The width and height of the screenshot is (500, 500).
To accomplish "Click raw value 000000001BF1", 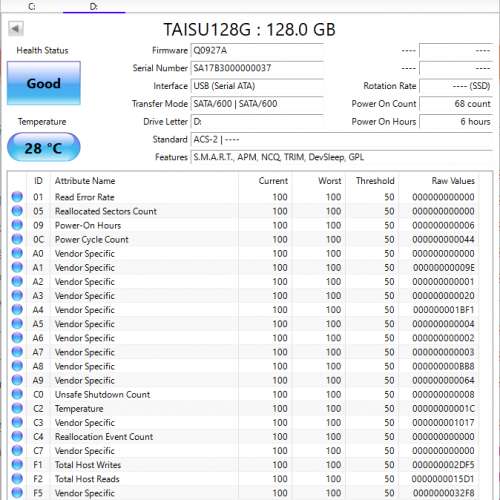I will [443, 310].
